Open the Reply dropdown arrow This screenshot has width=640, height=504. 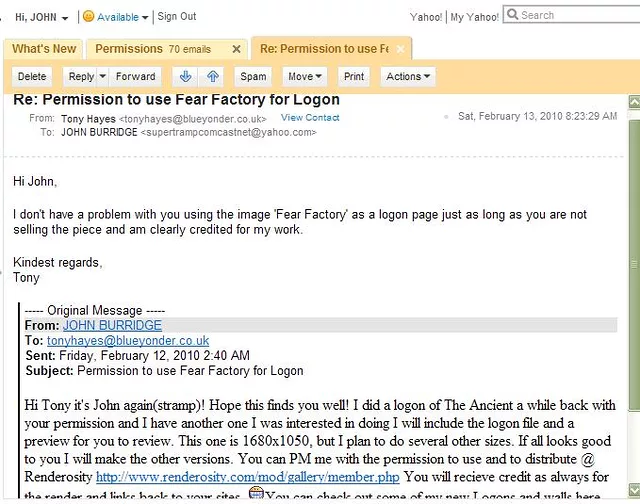point(102,76)
